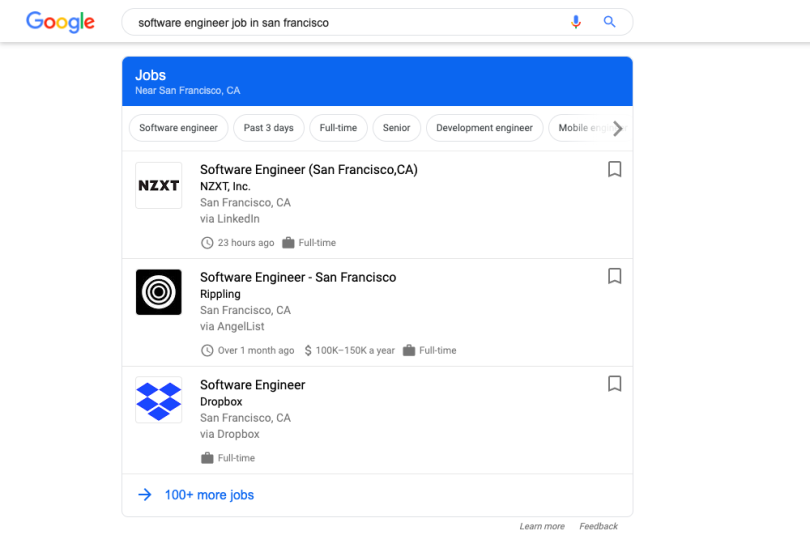Click via AngelList source text
This screenshot has width=810, height=535.
[232, 326]
